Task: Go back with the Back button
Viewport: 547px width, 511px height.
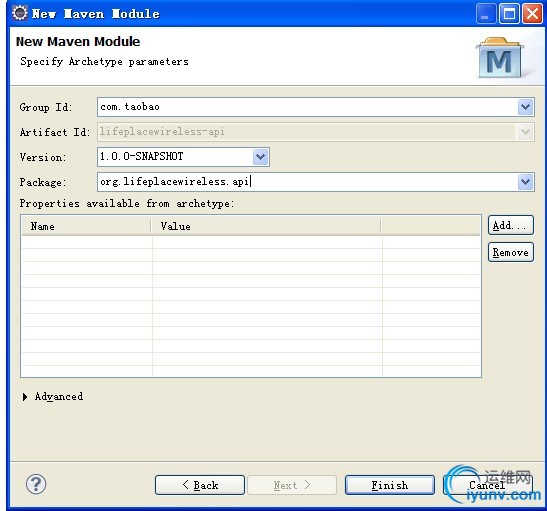Action: tap(200, 485)
